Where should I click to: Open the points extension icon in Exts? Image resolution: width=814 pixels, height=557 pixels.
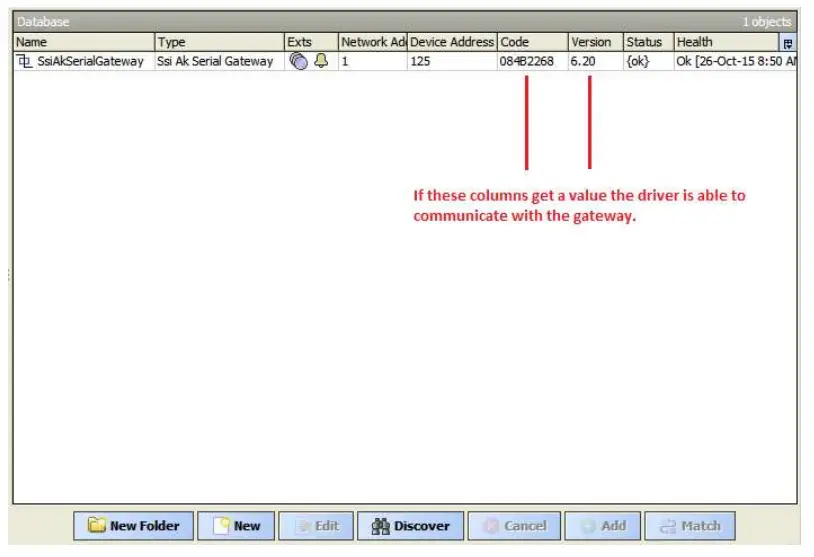tap(299, 61)
